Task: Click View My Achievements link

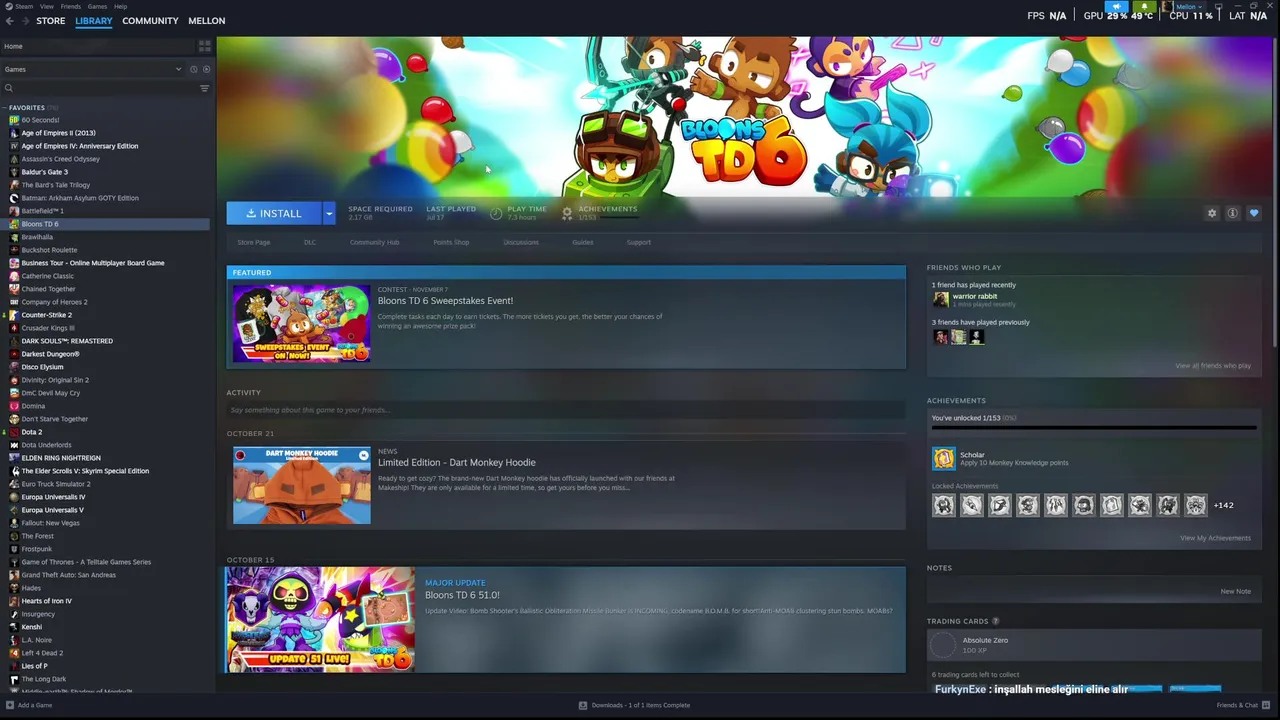Action: [1215, 538]
